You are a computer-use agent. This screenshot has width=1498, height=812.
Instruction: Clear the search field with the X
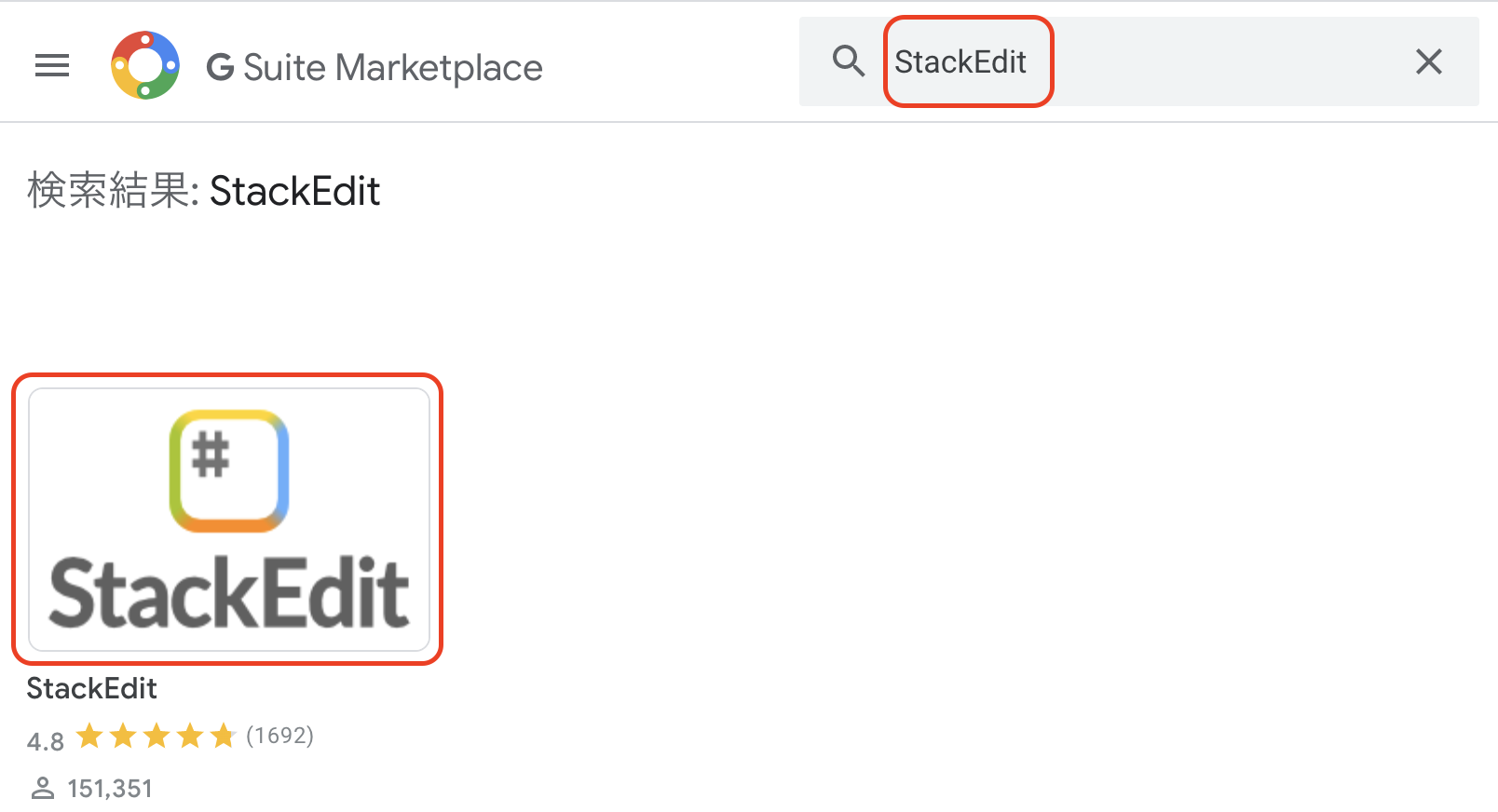click(1428, 61)
